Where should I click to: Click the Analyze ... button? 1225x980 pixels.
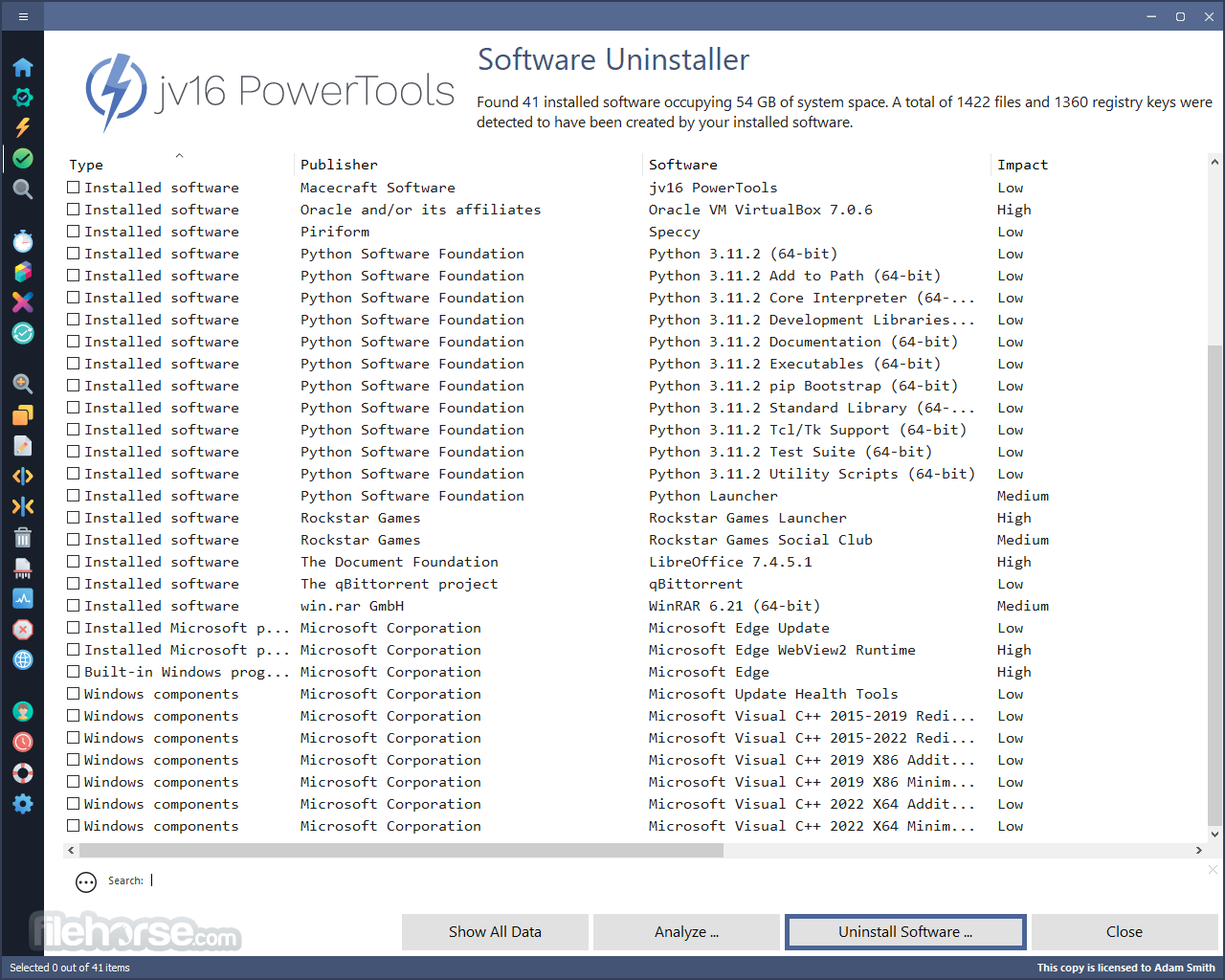[x=686, y=932]
